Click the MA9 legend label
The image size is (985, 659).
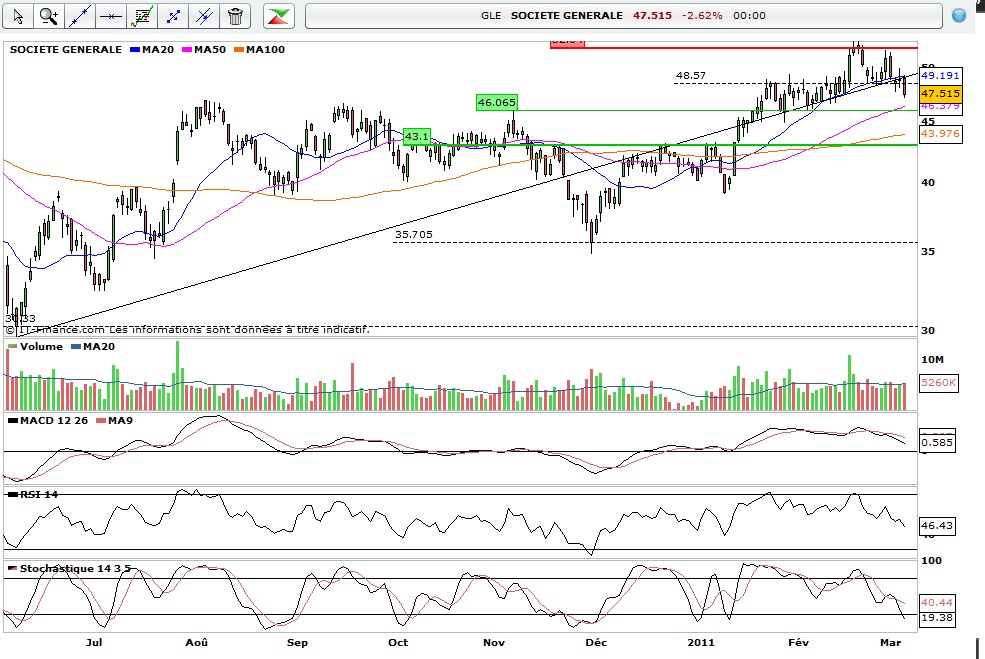(x=120, y=421)
